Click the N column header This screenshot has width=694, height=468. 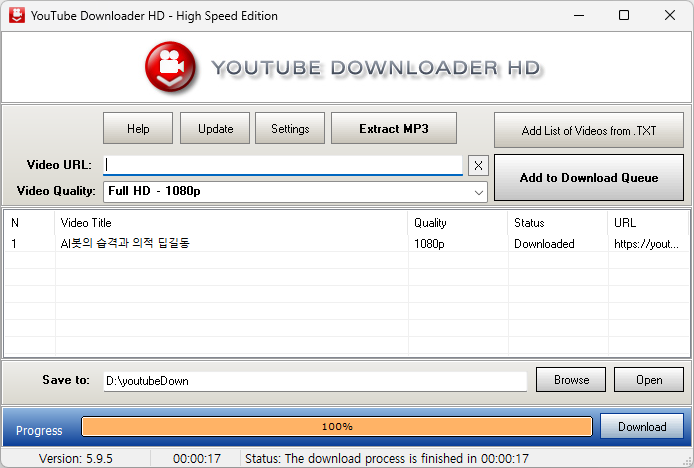30,223
